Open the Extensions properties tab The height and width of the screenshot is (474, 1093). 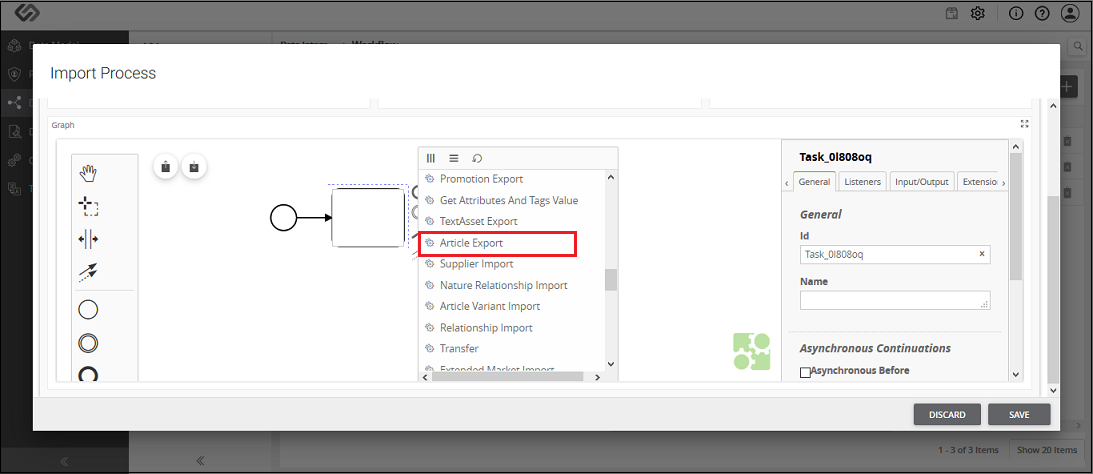[979, 181]
